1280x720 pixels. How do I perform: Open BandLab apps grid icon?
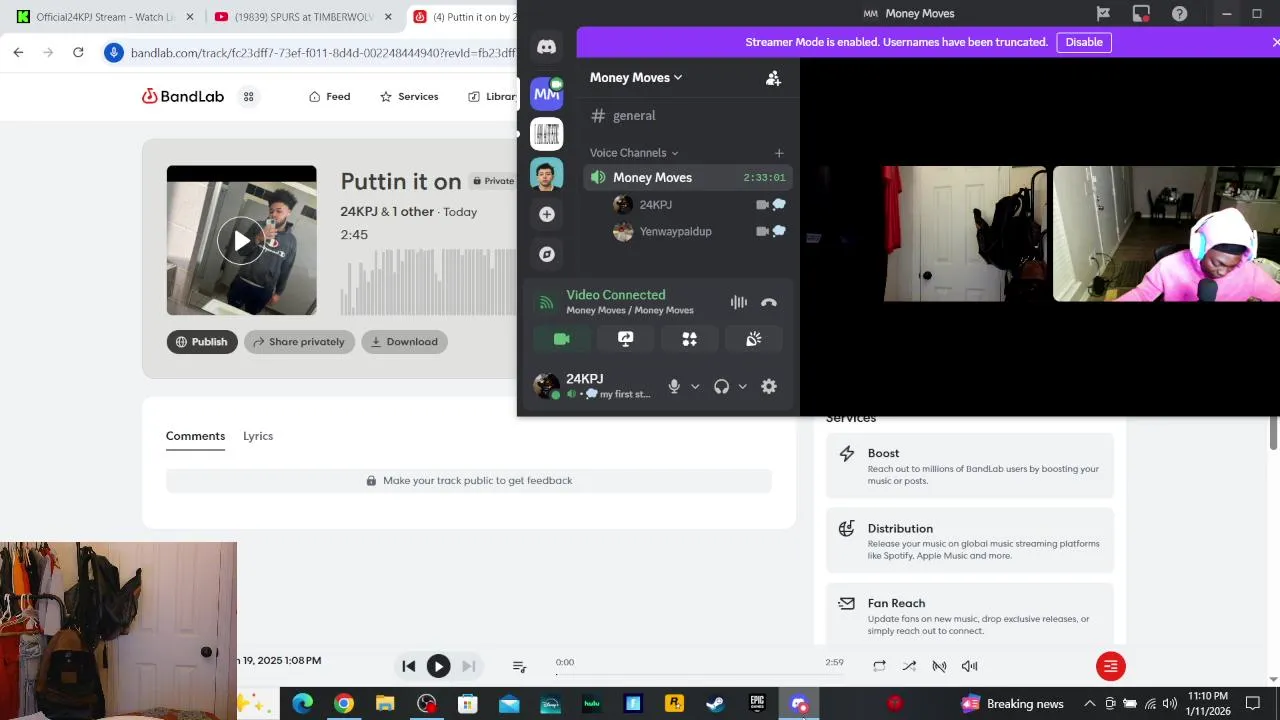[x=248, y=97]
